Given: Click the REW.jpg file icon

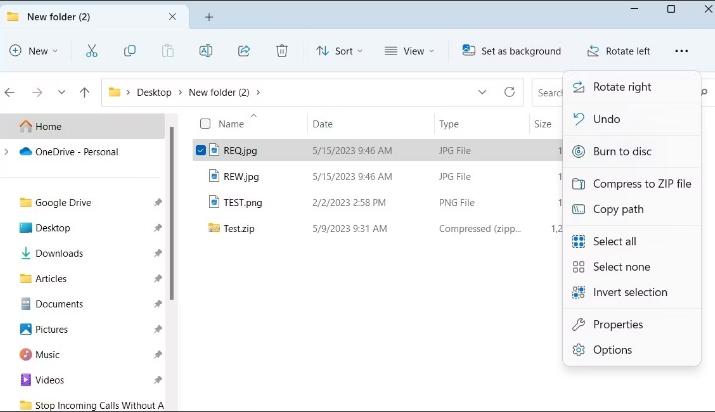Looking at the screenshot, I should (x=214, y=175).
